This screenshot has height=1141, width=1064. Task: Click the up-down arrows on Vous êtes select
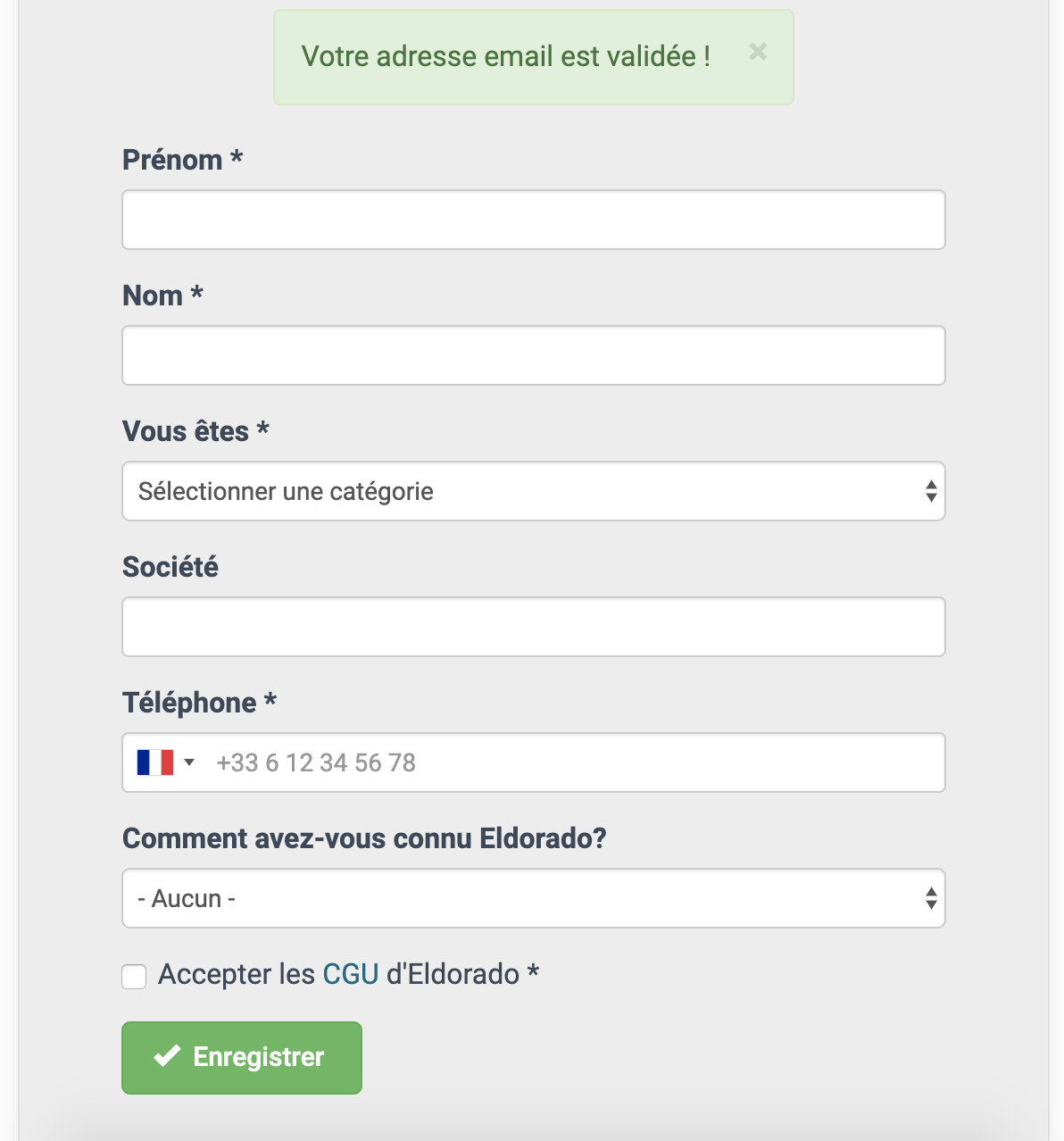(x=931, y=491)
